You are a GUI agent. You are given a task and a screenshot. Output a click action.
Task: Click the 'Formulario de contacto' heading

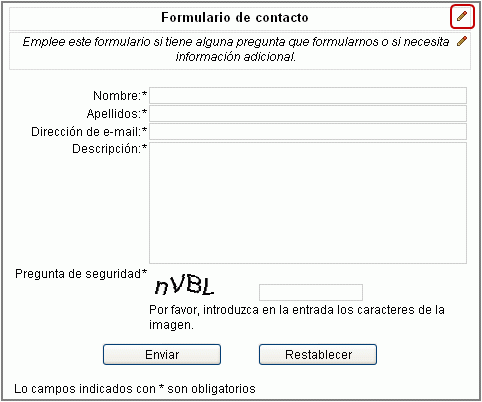point(235,17)
